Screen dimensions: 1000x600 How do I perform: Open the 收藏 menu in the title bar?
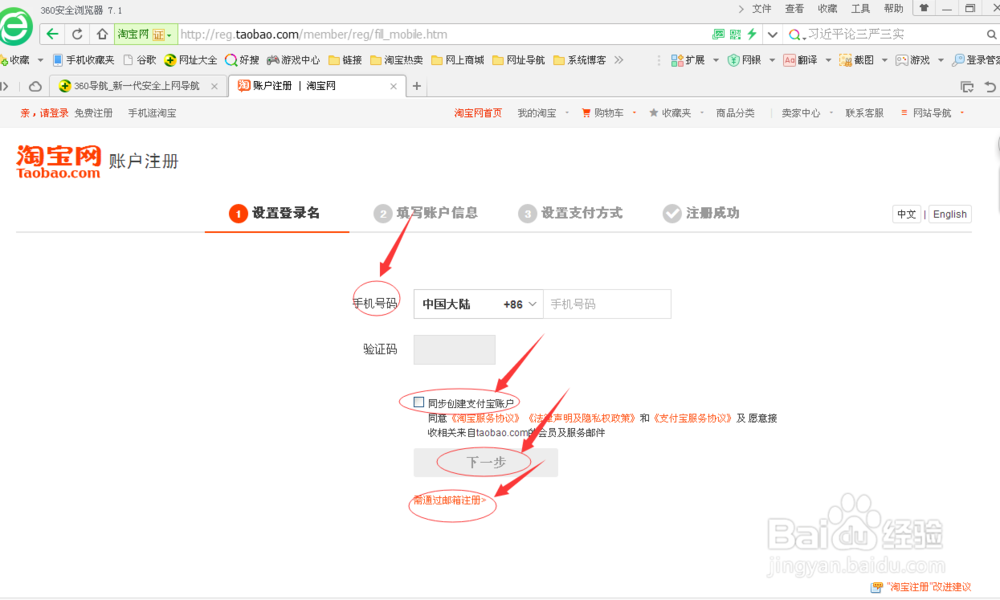click(828, 8)
